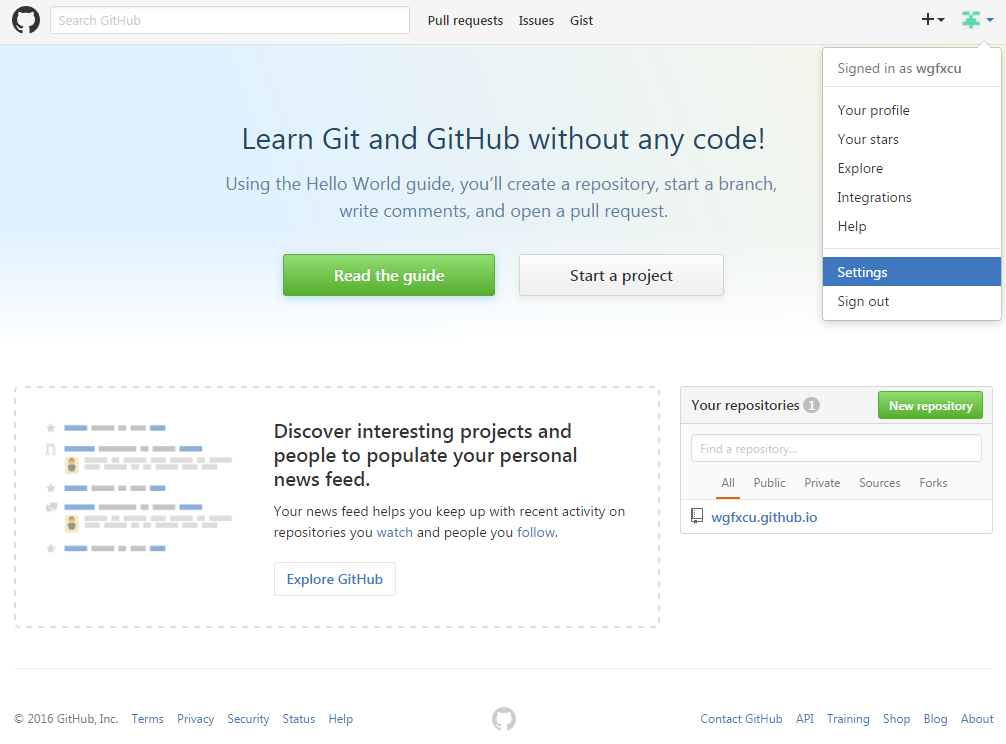
Task: Click repository book icon beside wgfxcu.github.io
Action: coord(697,516)
